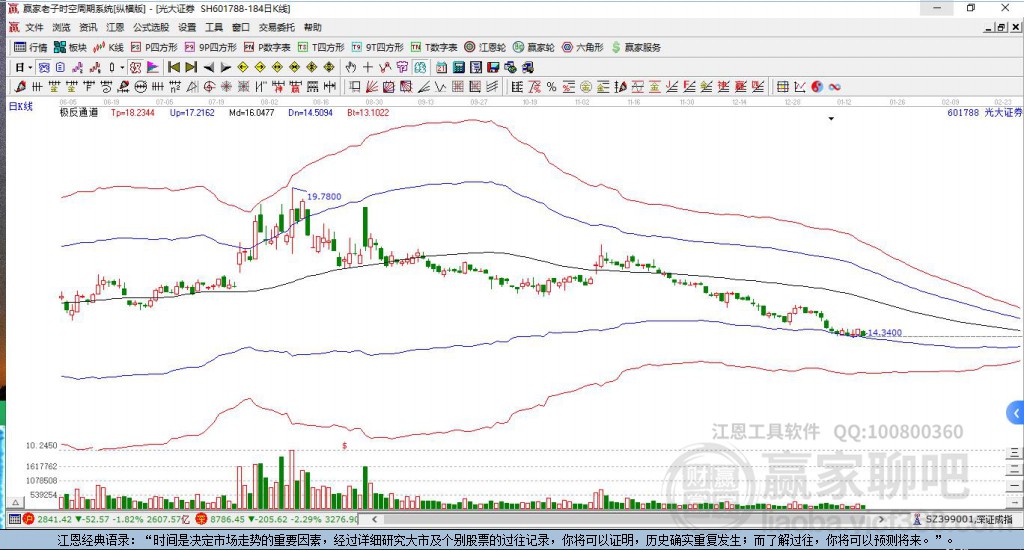
Task: Click the horizontal scrollbar left arrow
Action: pos(374,519)
